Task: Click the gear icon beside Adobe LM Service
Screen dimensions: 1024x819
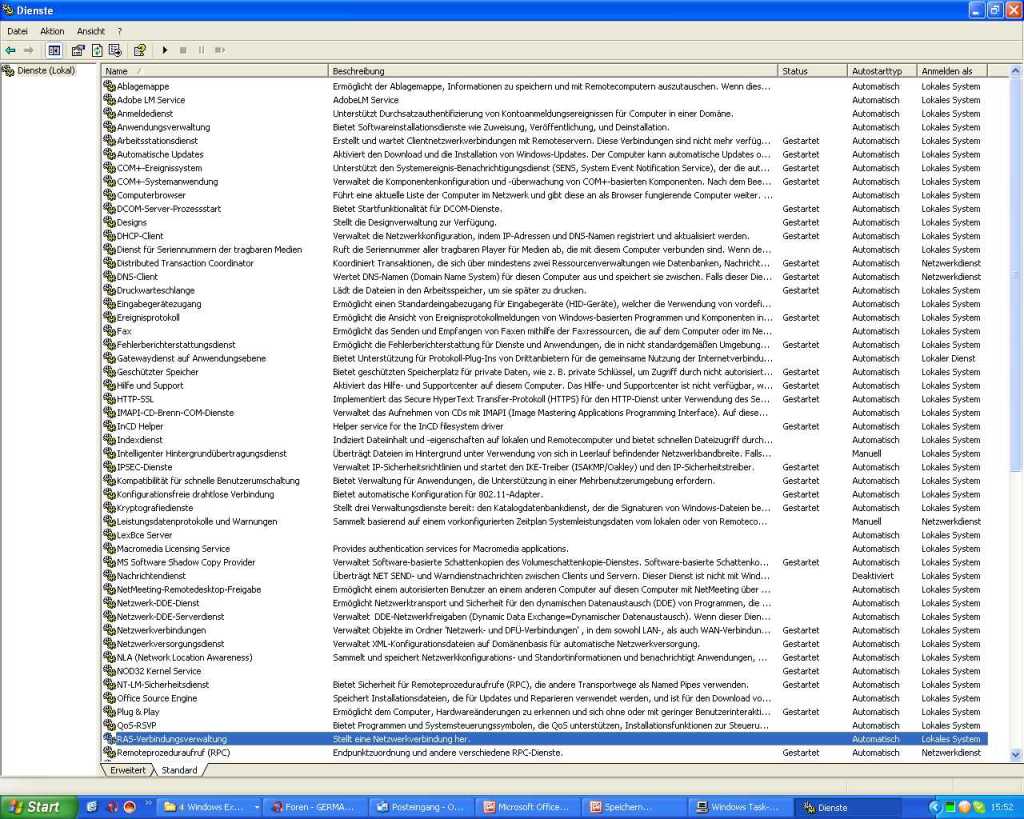Action: [x=109, y=99]
